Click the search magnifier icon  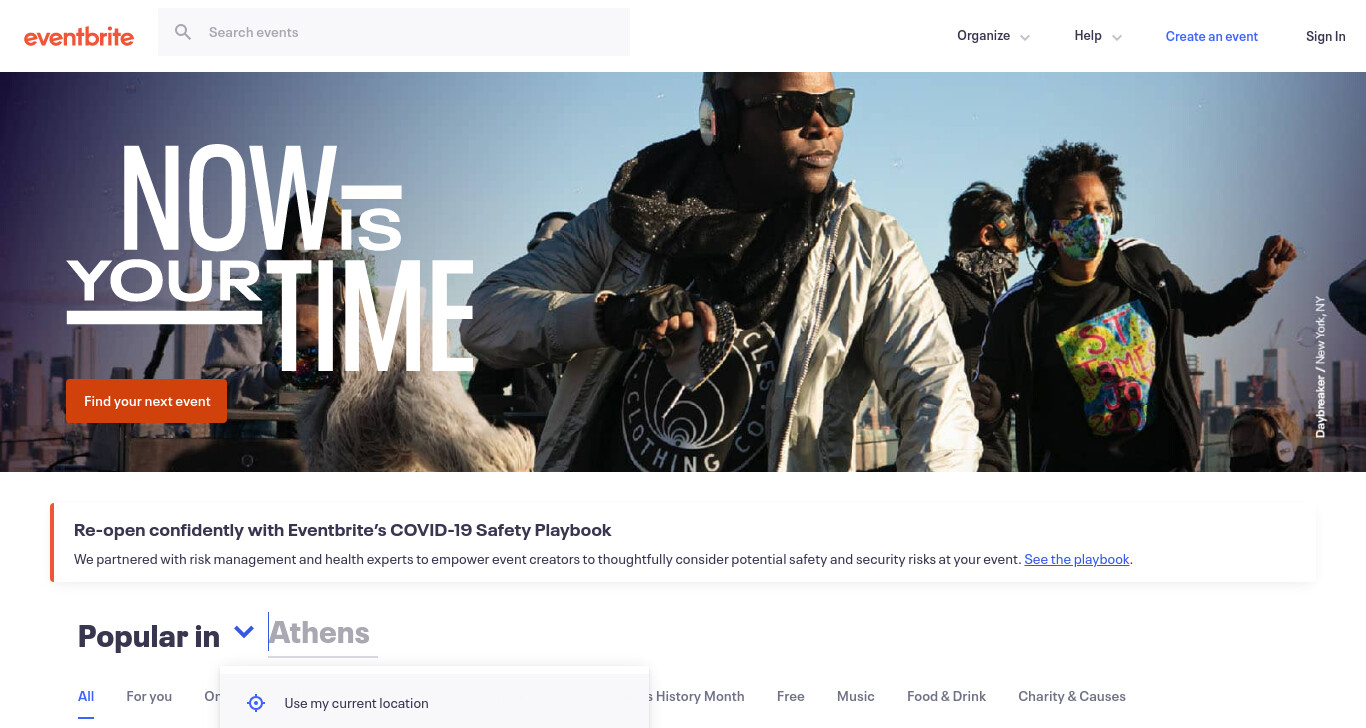pos(183,32)
